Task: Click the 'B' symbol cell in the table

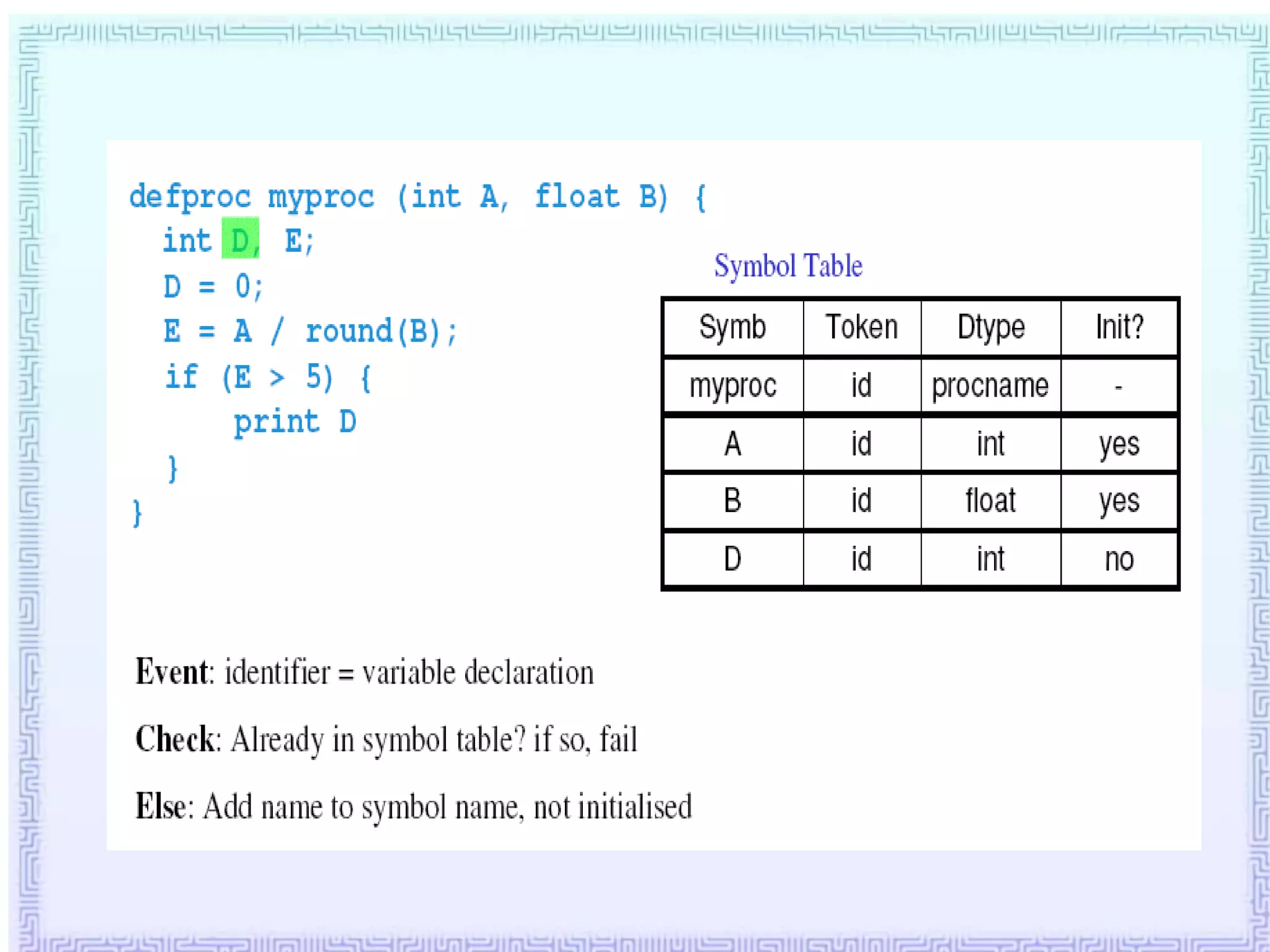Action: (x=733, y=501)
